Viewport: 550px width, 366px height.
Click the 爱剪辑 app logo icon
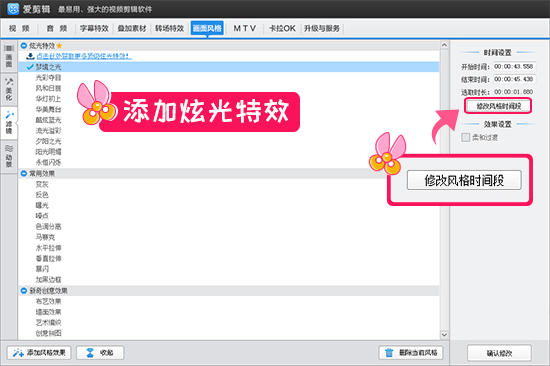(x=13, y=9)
